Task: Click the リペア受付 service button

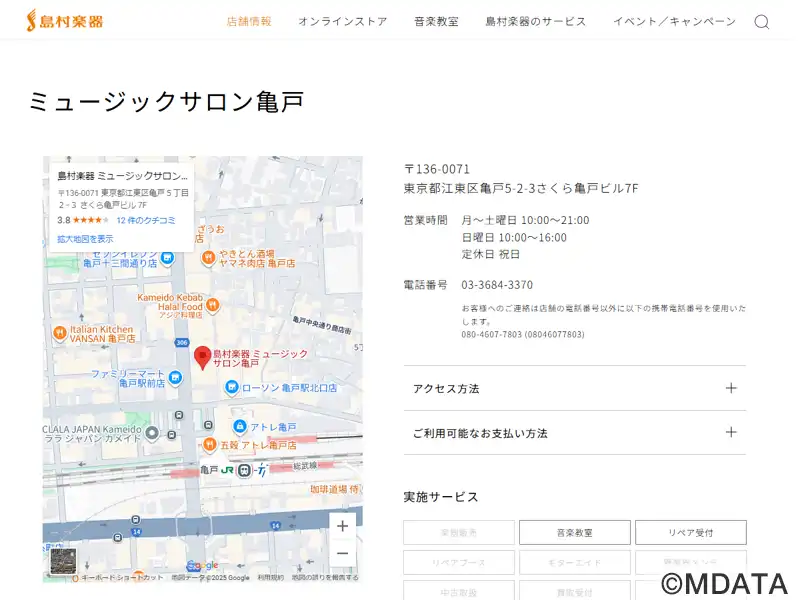Action: pyautogui.click(x=690, y=533)
